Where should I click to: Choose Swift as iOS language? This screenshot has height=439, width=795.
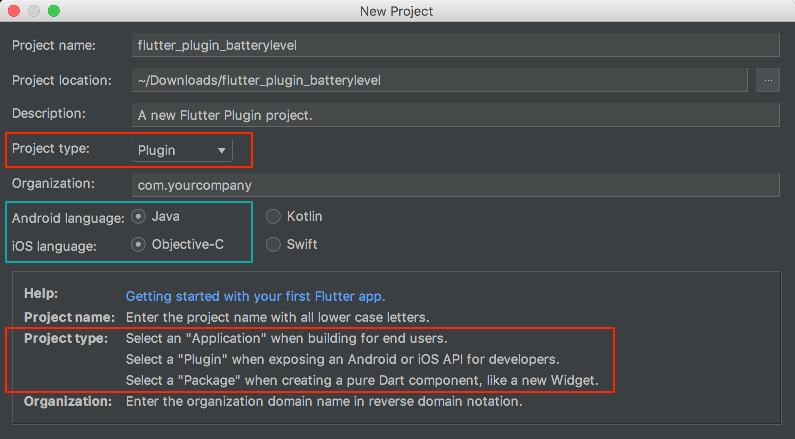(x=273, y=244)
